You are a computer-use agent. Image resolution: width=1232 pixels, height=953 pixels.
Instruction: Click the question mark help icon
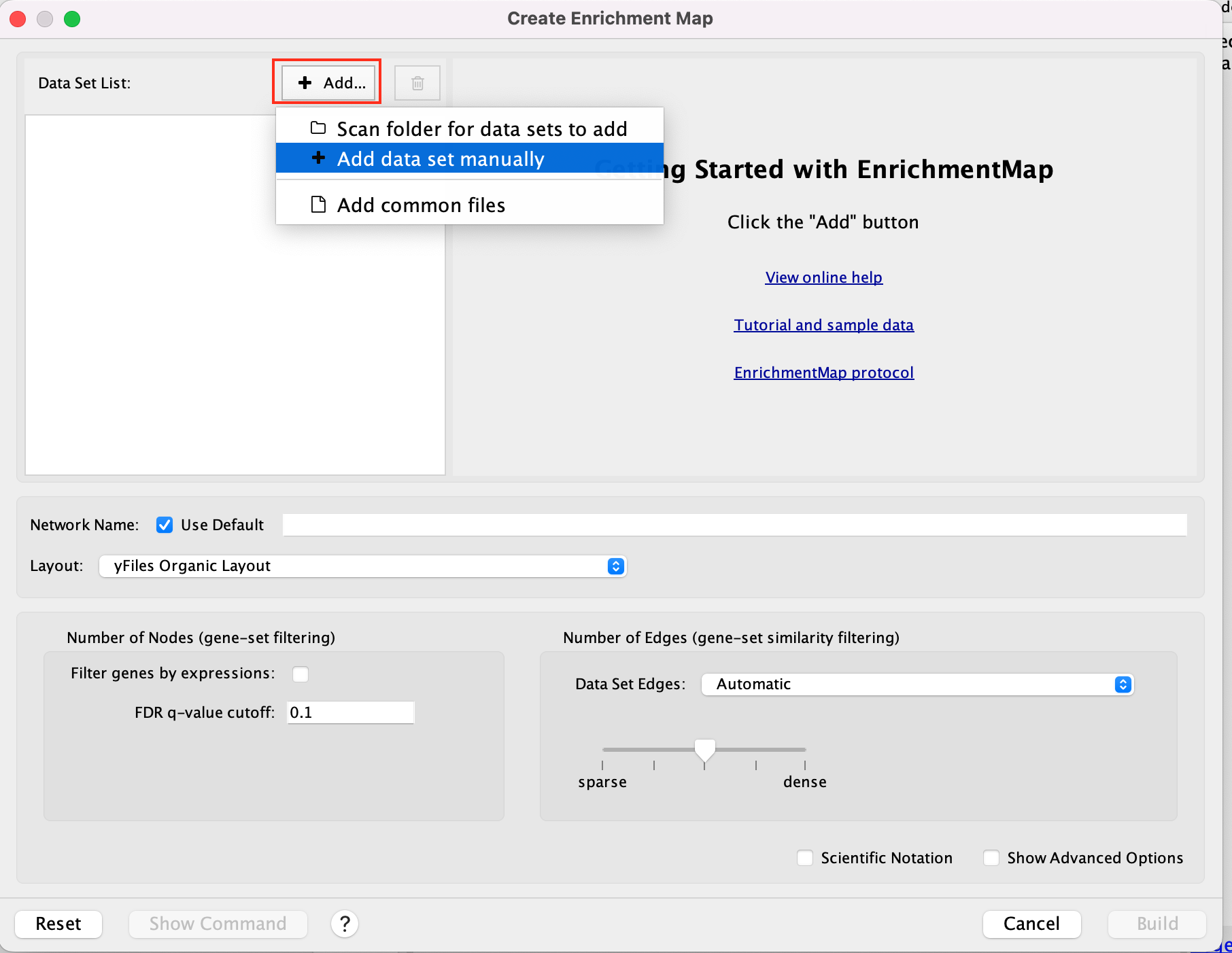click(345, 924)
